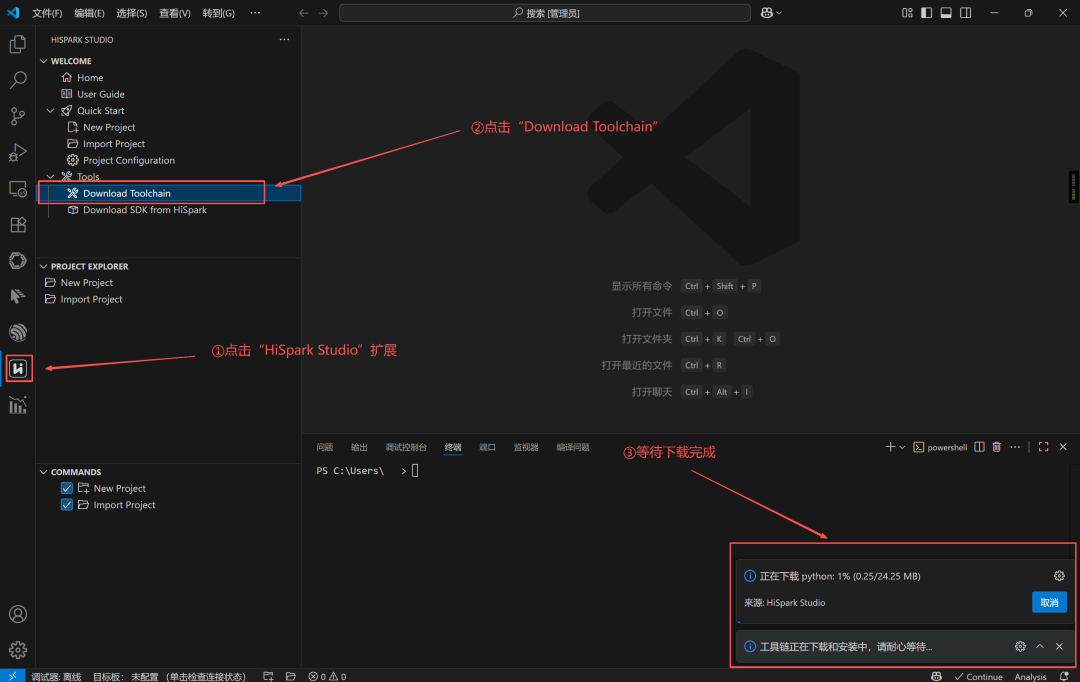Image resolution: width=1080 pixels, height=682 pixels.
Task: Toggle primary side bar visibility
Action: tap(926, 12)
